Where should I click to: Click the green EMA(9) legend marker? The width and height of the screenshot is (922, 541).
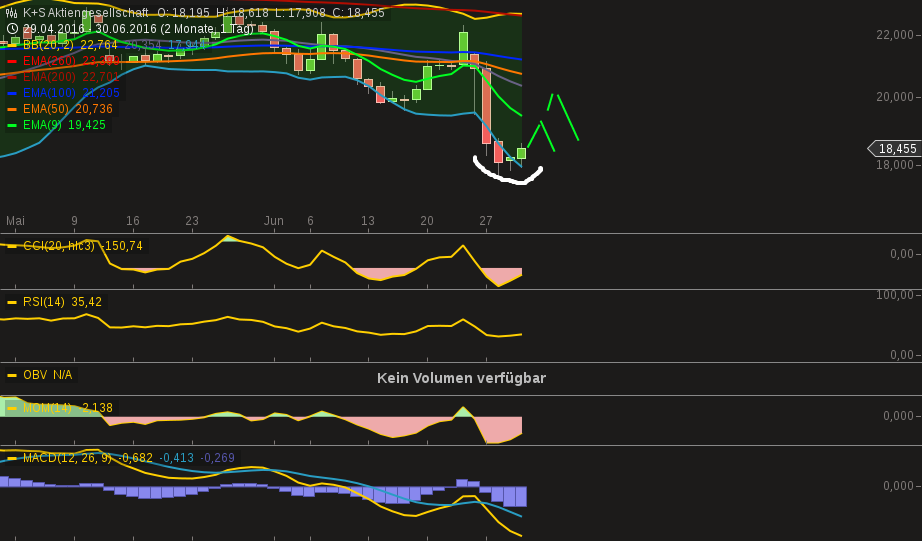pos(12,125)
